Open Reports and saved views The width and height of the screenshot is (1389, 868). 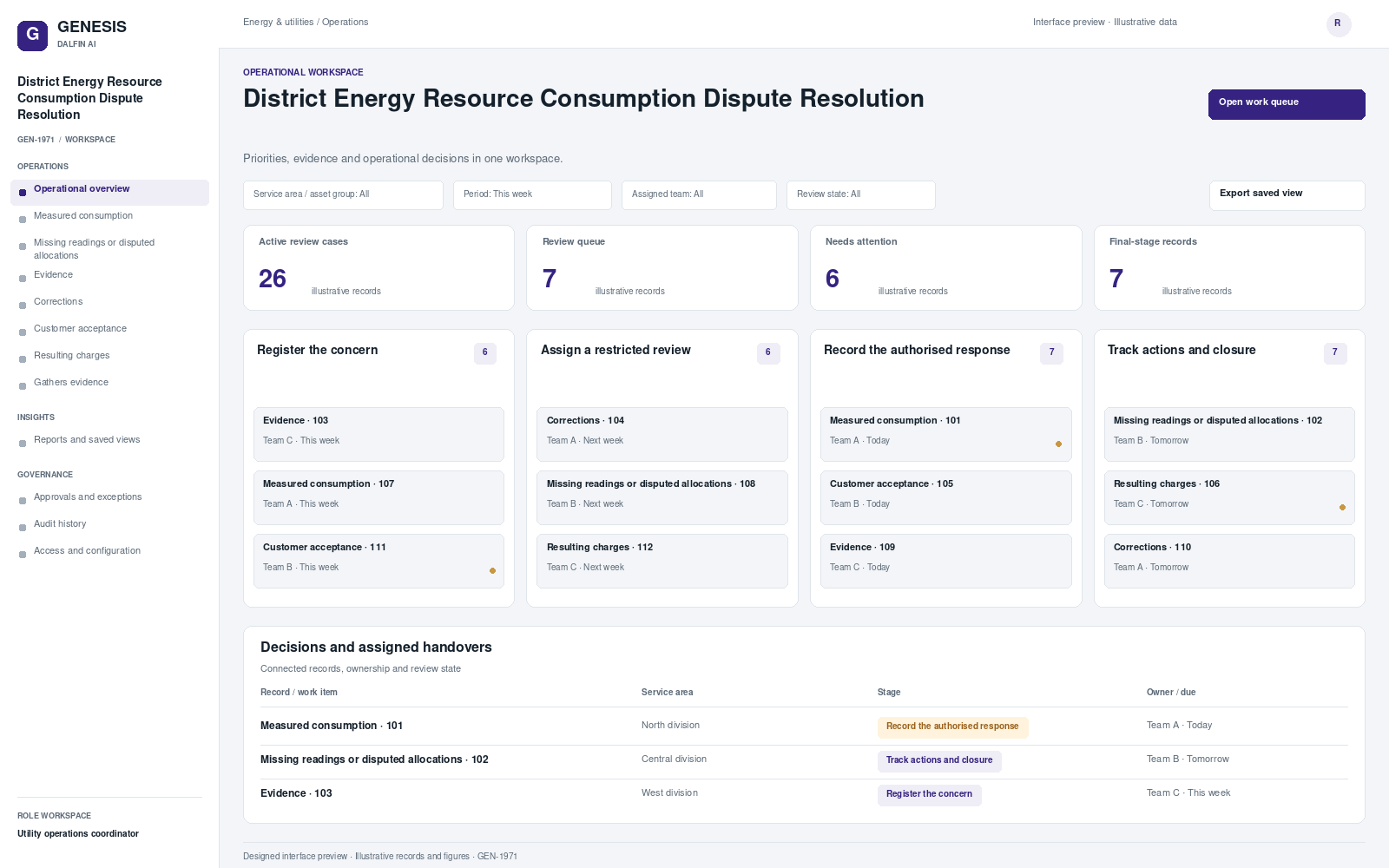[109, 440]
